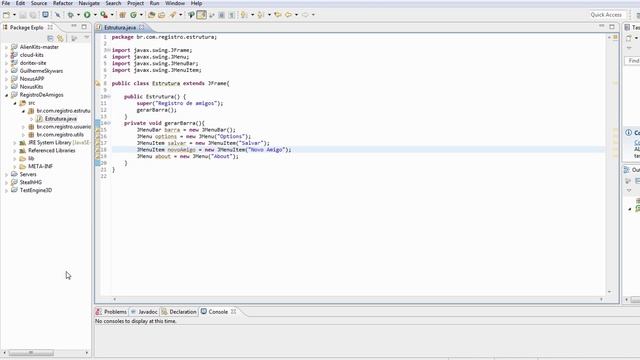Viewport: 640px width, 360px height.
Task: Click the editor horizontal scrollbar right arrow
Action: pyautogui.click(x=601, y=300)
